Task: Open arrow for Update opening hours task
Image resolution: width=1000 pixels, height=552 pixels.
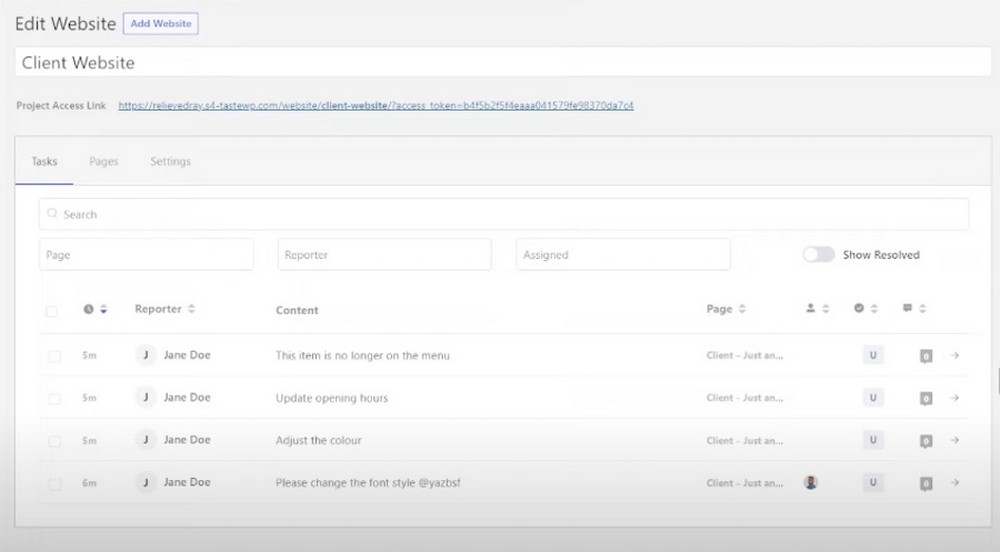Action: 955,398
